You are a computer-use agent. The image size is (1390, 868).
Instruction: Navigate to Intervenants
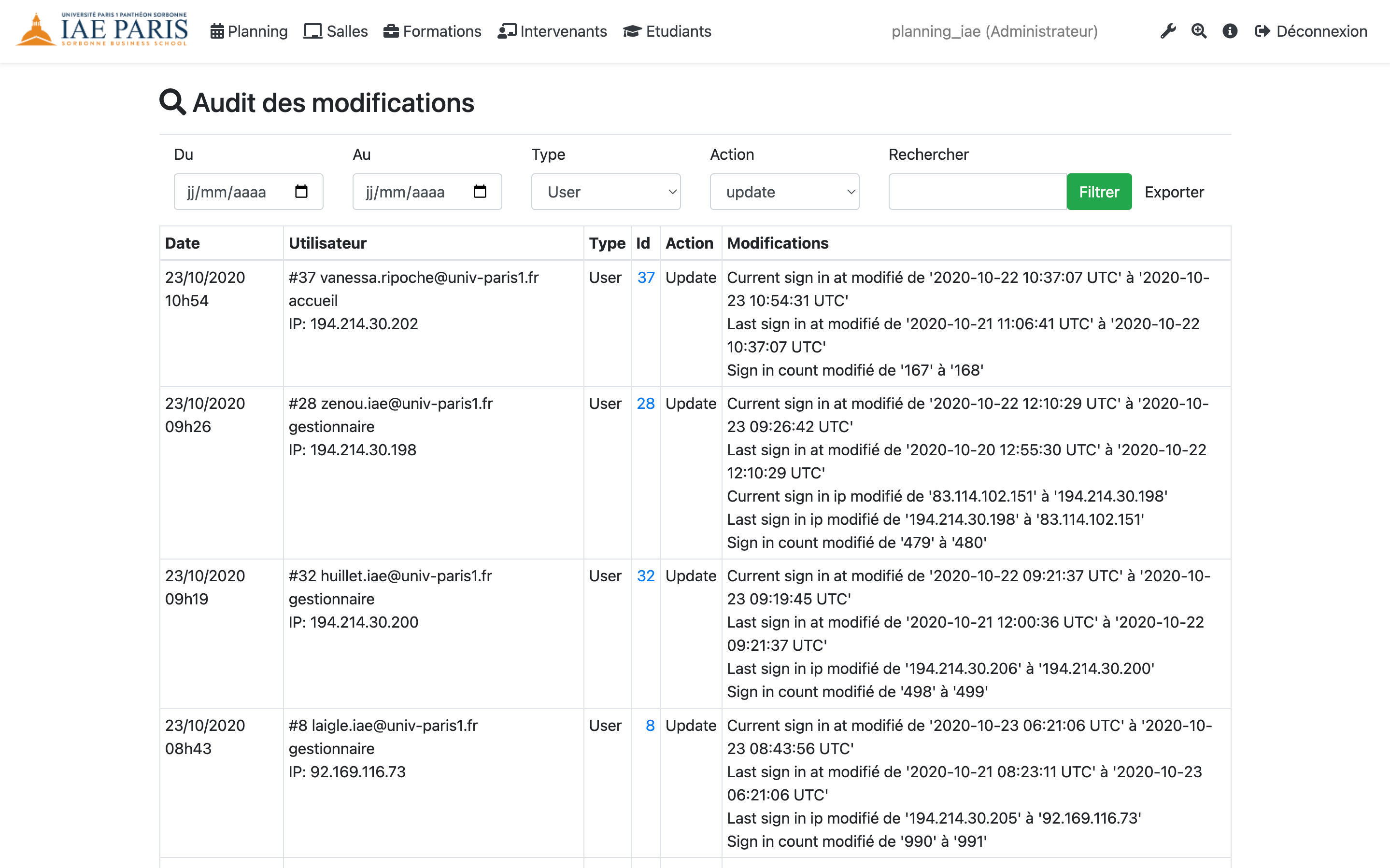[x=553, y=31]
